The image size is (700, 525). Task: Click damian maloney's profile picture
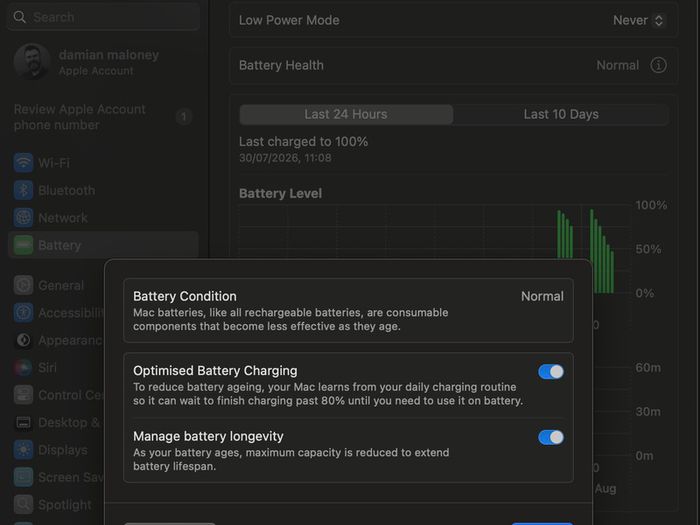click(32, 62)
